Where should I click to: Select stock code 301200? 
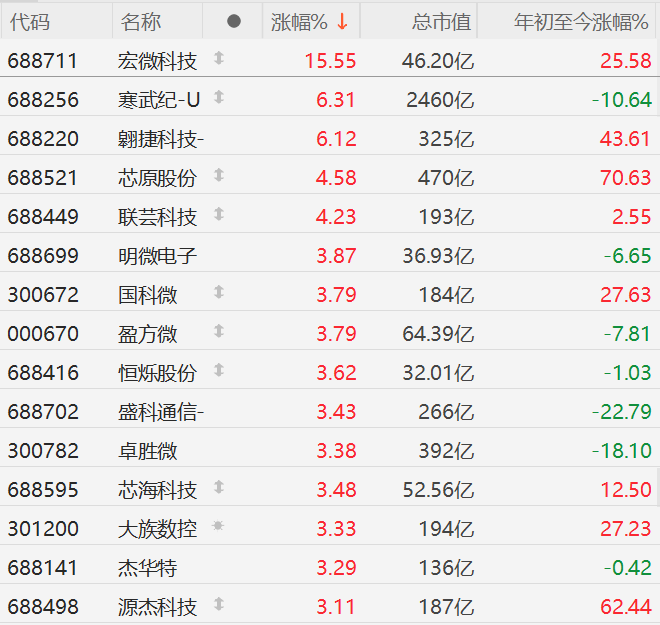(43, 529)
